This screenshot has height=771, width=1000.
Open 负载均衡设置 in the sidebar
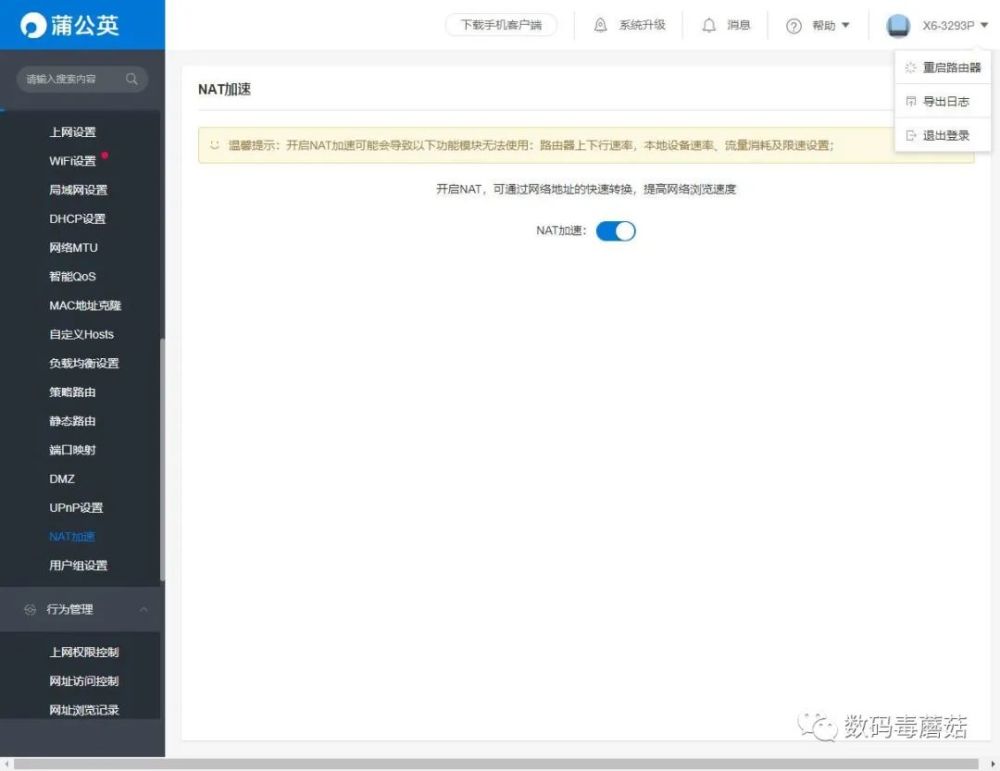click(84, 363)
